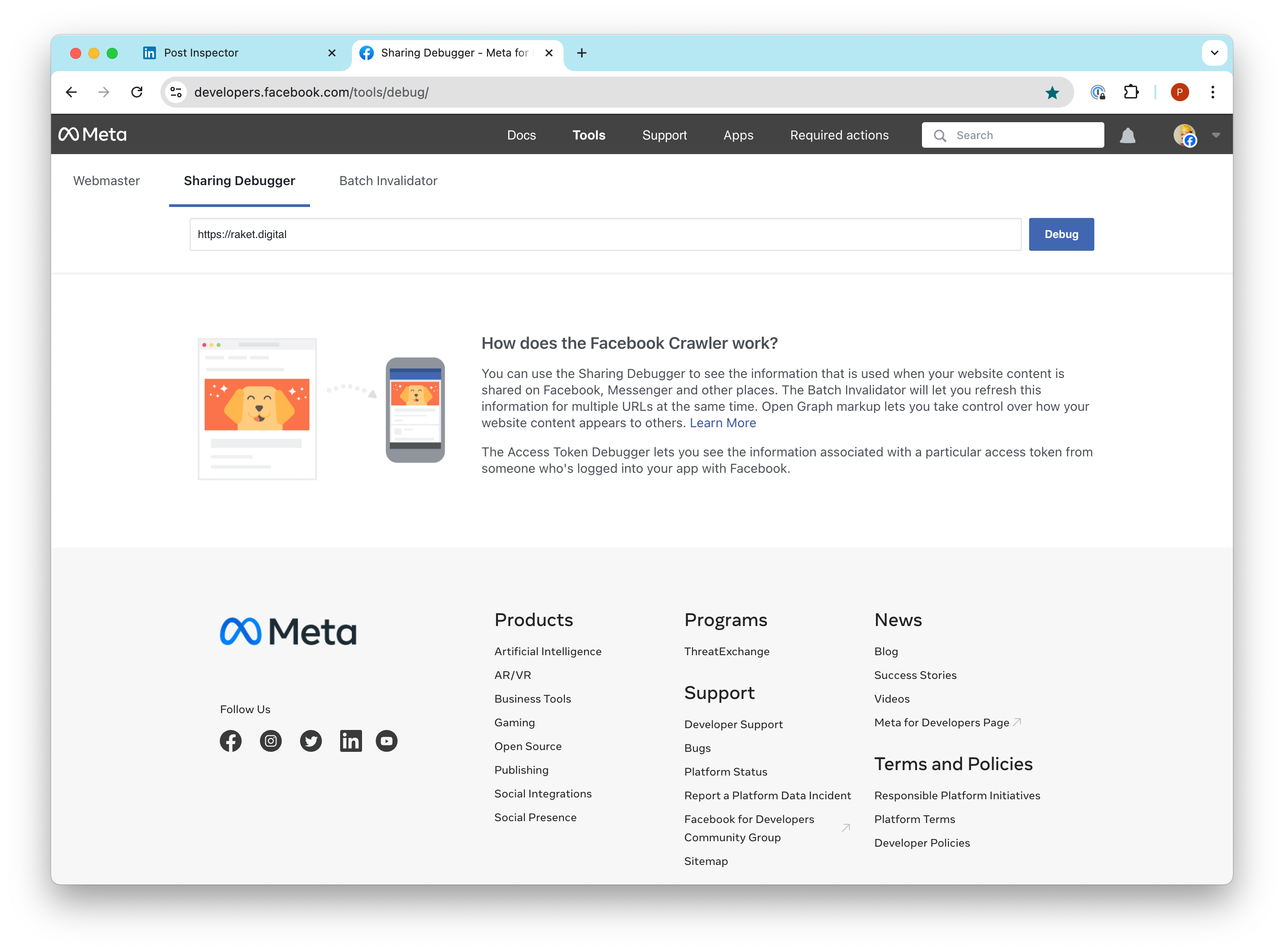This screenshot has width=1284, height=952.
Task: Open the tab list chevron dropdown
Action: 1214,53
